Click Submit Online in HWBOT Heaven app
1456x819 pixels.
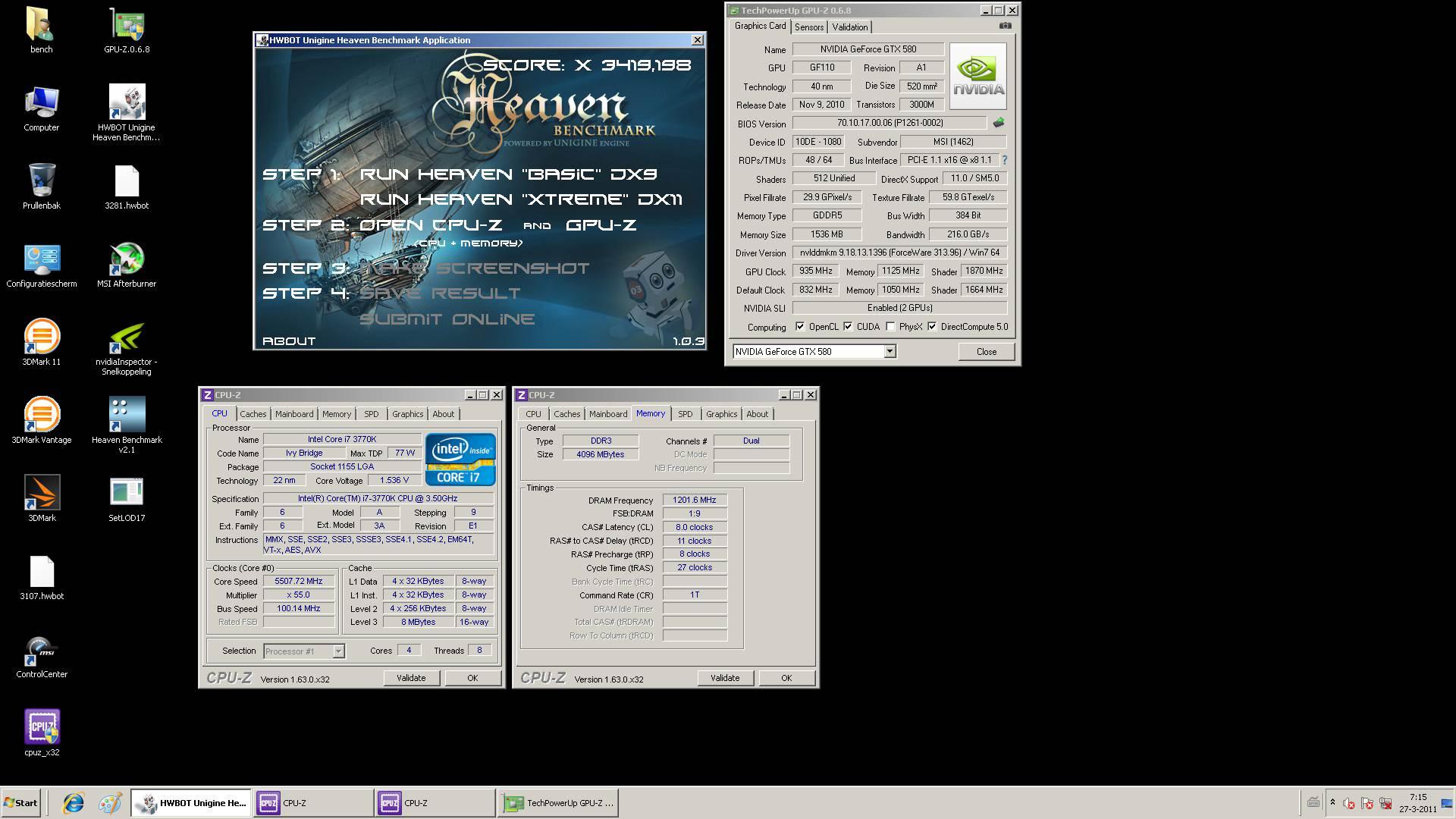click(x=447, y=319)
